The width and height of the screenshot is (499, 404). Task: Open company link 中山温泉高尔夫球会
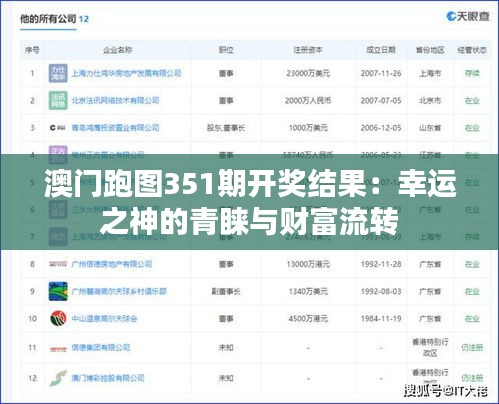click(104, 319)
